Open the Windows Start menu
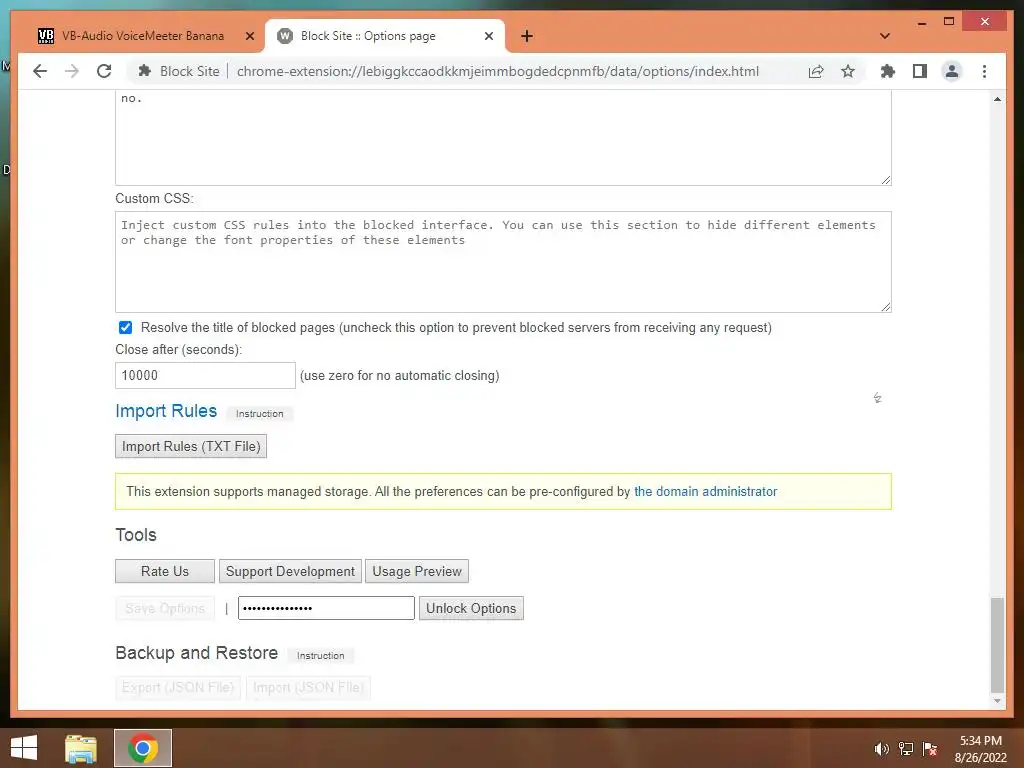The height and width of the screenshot is (768, 1024). [x=24, y=748]
